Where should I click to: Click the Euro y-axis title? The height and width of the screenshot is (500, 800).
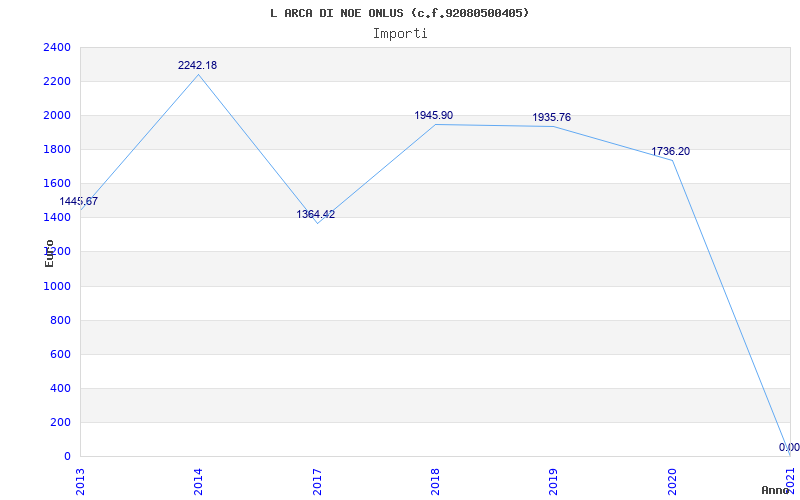tap(49, 253)
